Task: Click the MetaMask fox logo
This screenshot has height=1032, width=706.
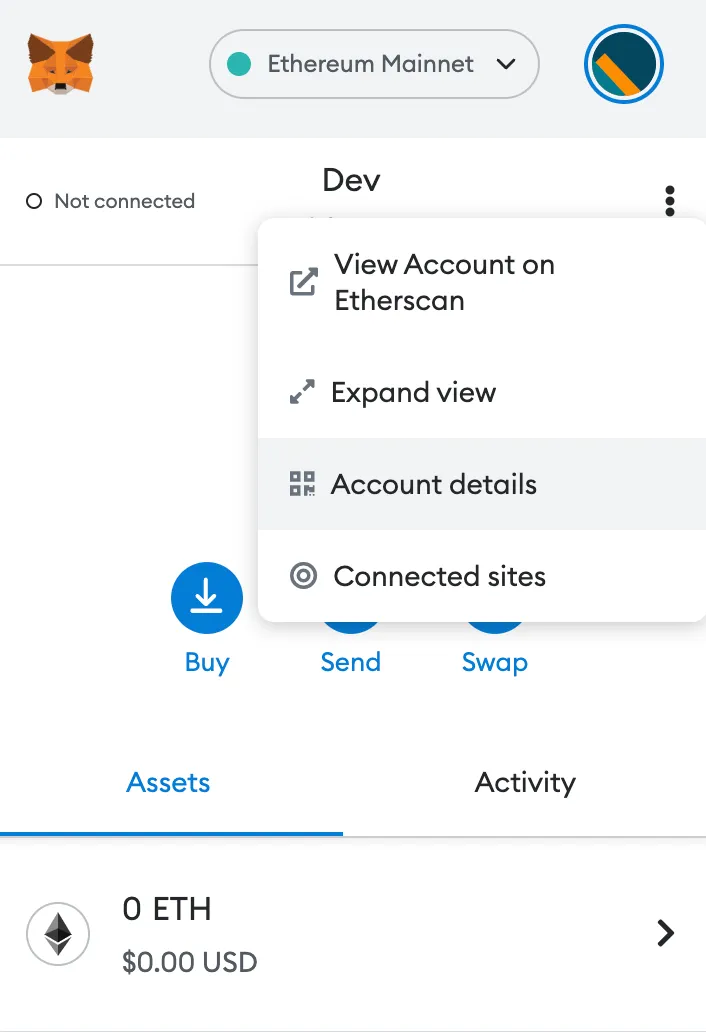Action: coord(61,64)
